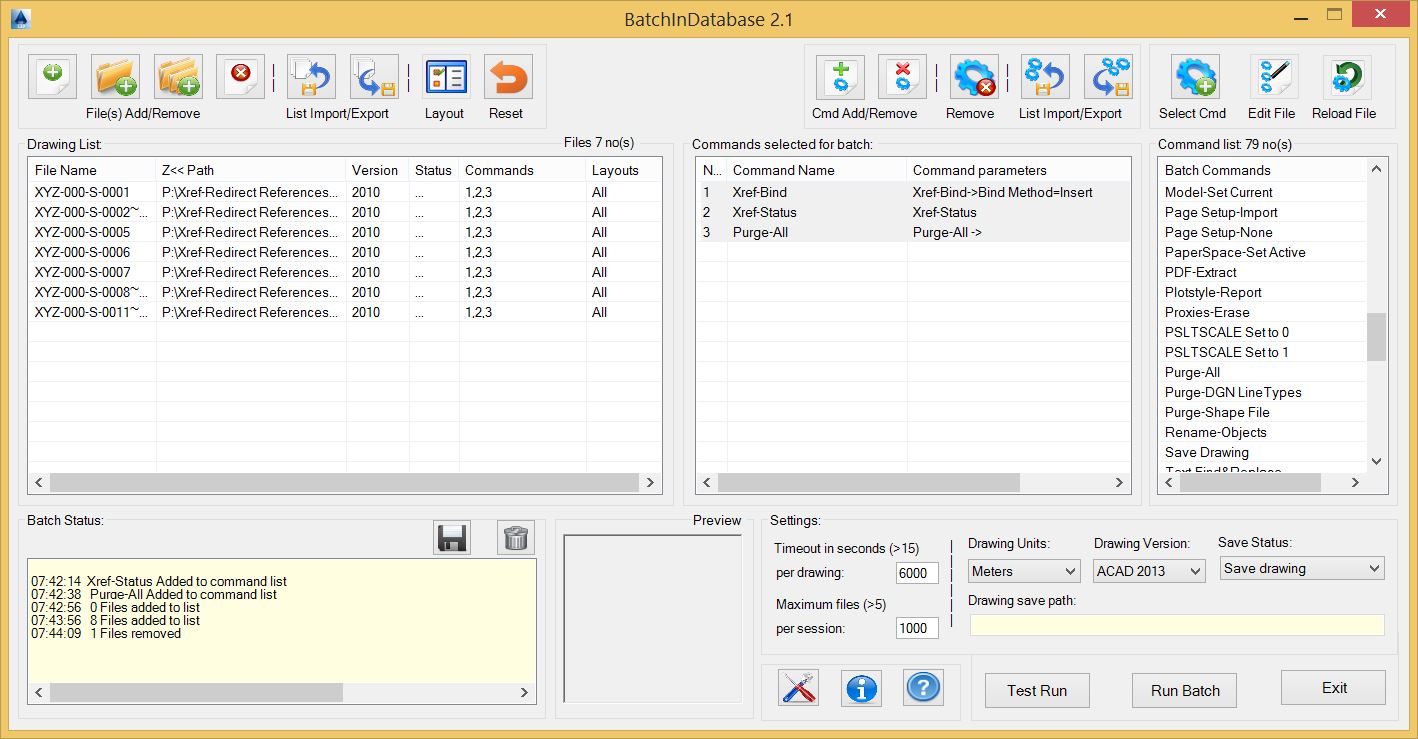Save the Batch Status log
Image resolution: width=1418 pixels, height=739 pixels.
(x=451, y=537)
